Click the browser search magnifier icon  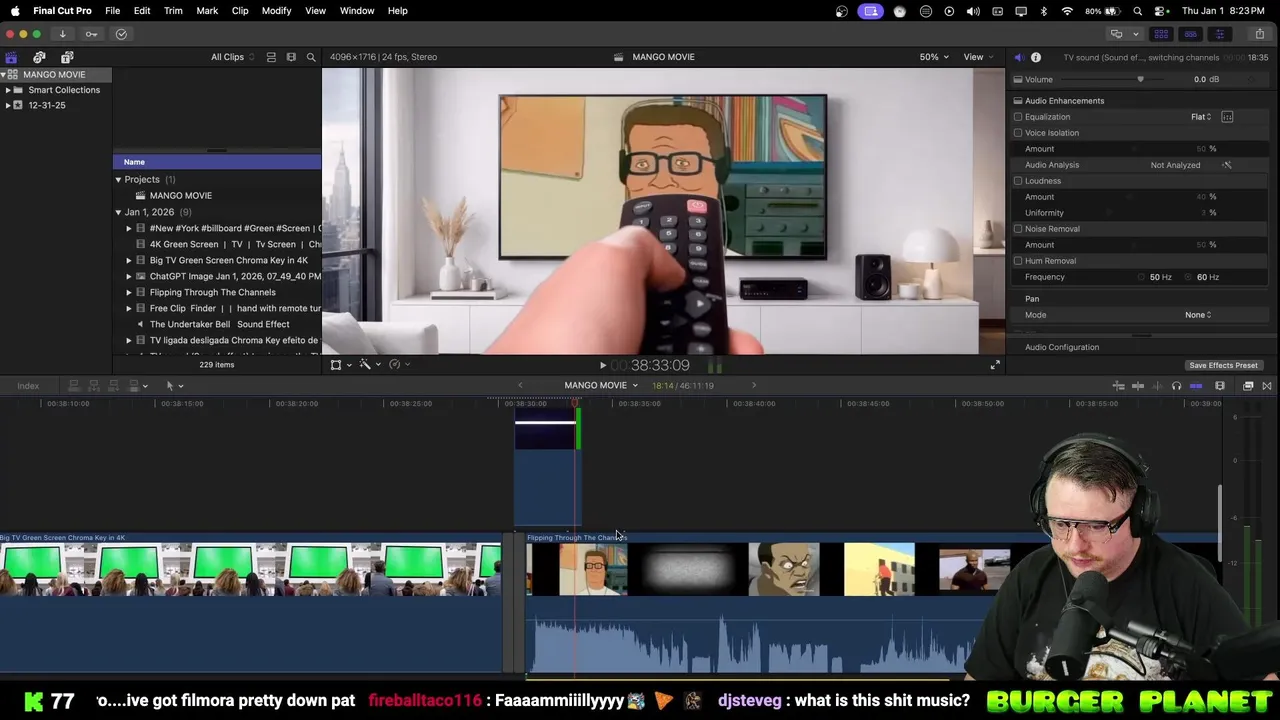311,57
